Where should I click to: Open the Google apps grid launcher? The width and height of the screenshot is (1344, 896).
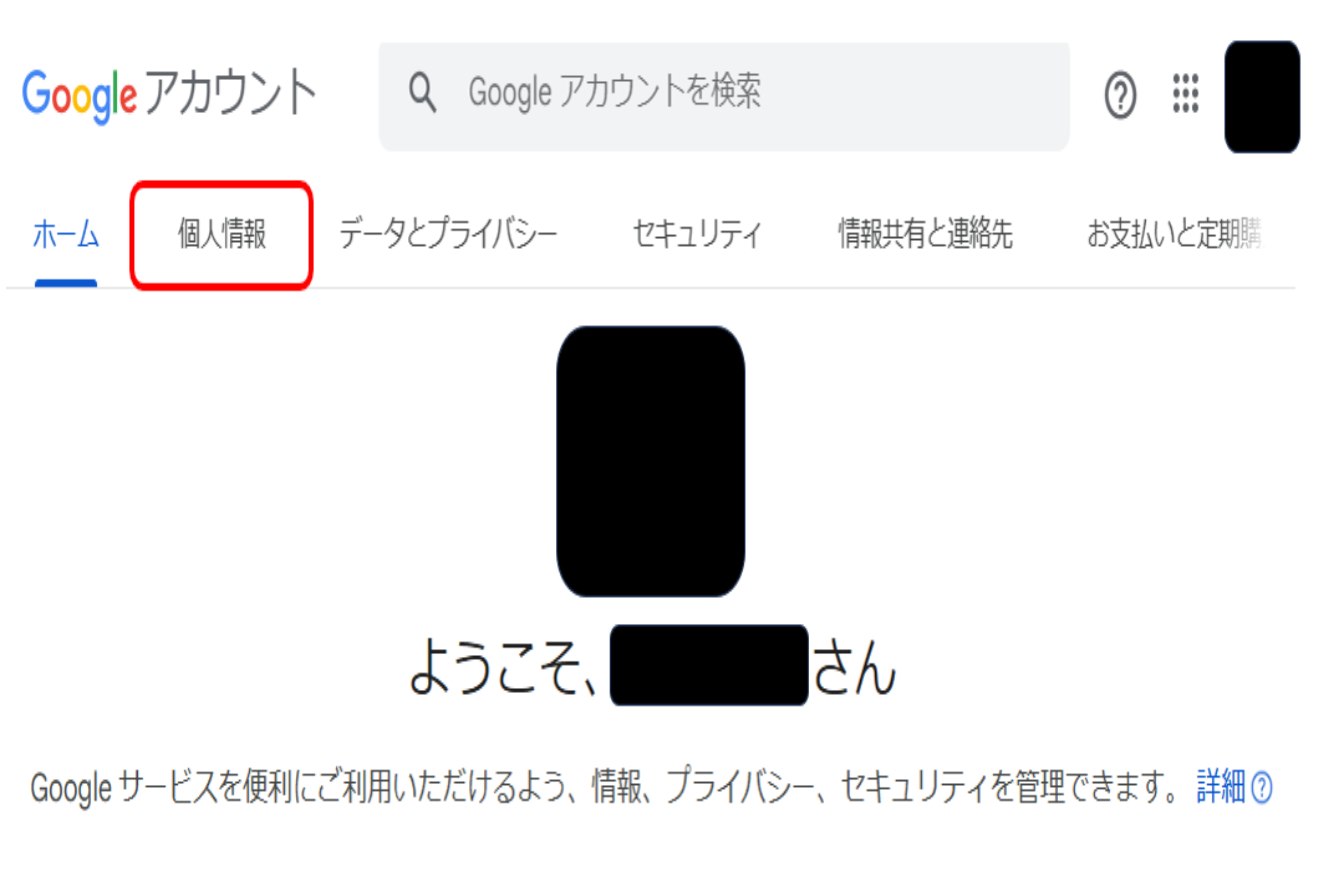(x=1185, y=94)
